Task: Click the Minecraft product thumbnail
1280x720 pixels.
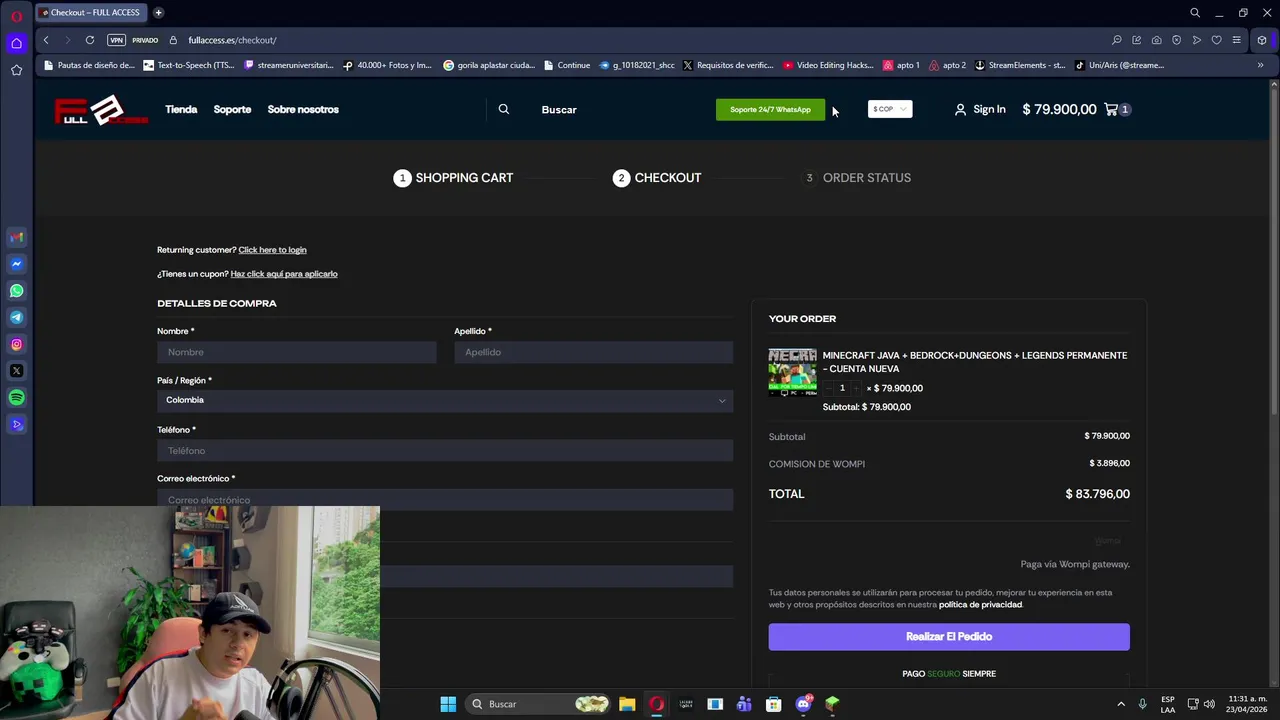Action: pyautogui.click(x=792, y=373)
